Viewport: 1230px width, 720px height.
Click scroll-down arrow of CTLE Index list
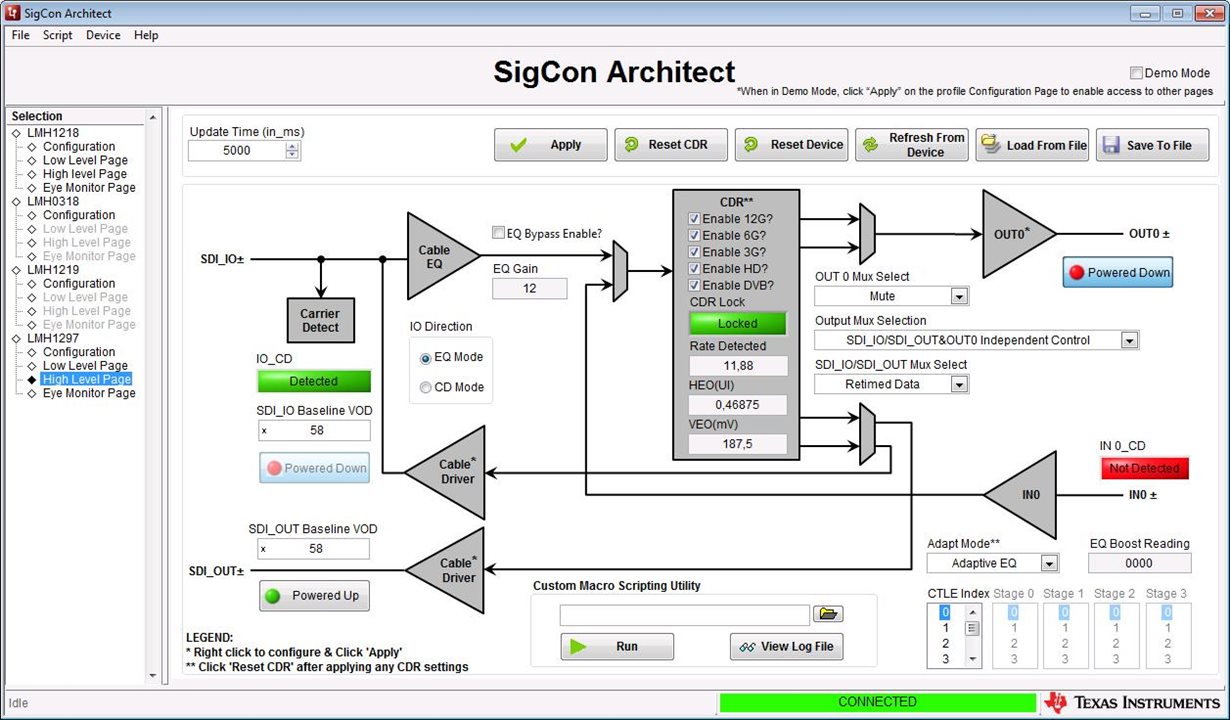972,659
